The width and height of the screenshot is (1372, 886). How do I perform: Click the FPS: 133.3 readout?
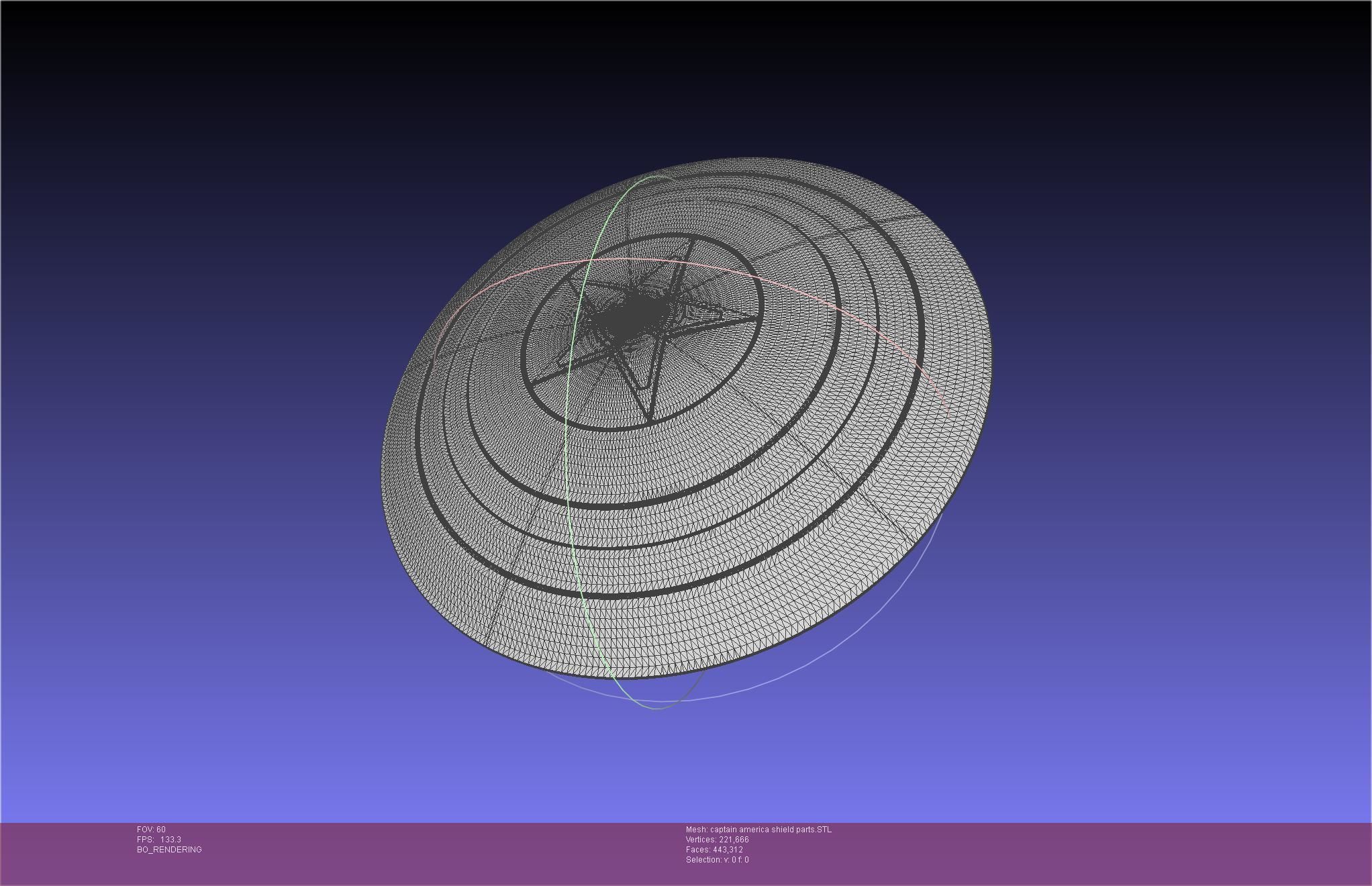pos(158,840)
